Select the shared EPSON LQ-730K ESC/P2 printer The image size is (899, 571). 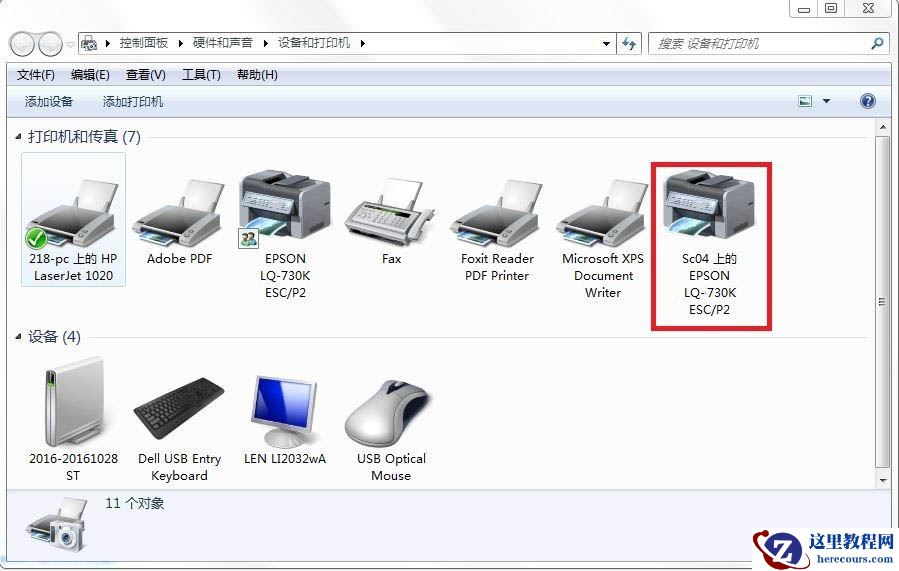coord(285,235)
